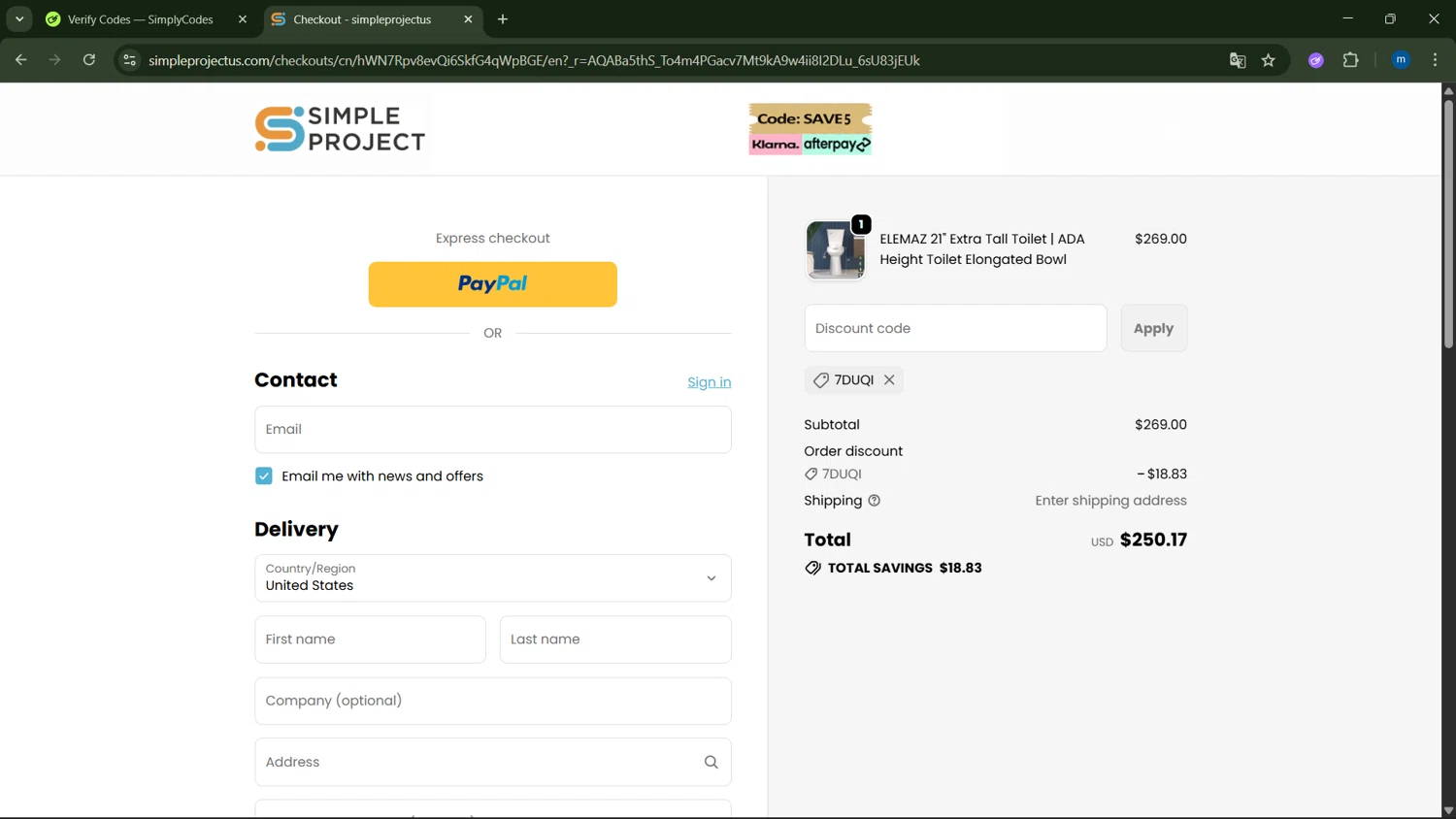Click the ELEMAZ 21" Extra Tall Toilet title
This screenshot has width=1456, height=819.
(982, 249)
